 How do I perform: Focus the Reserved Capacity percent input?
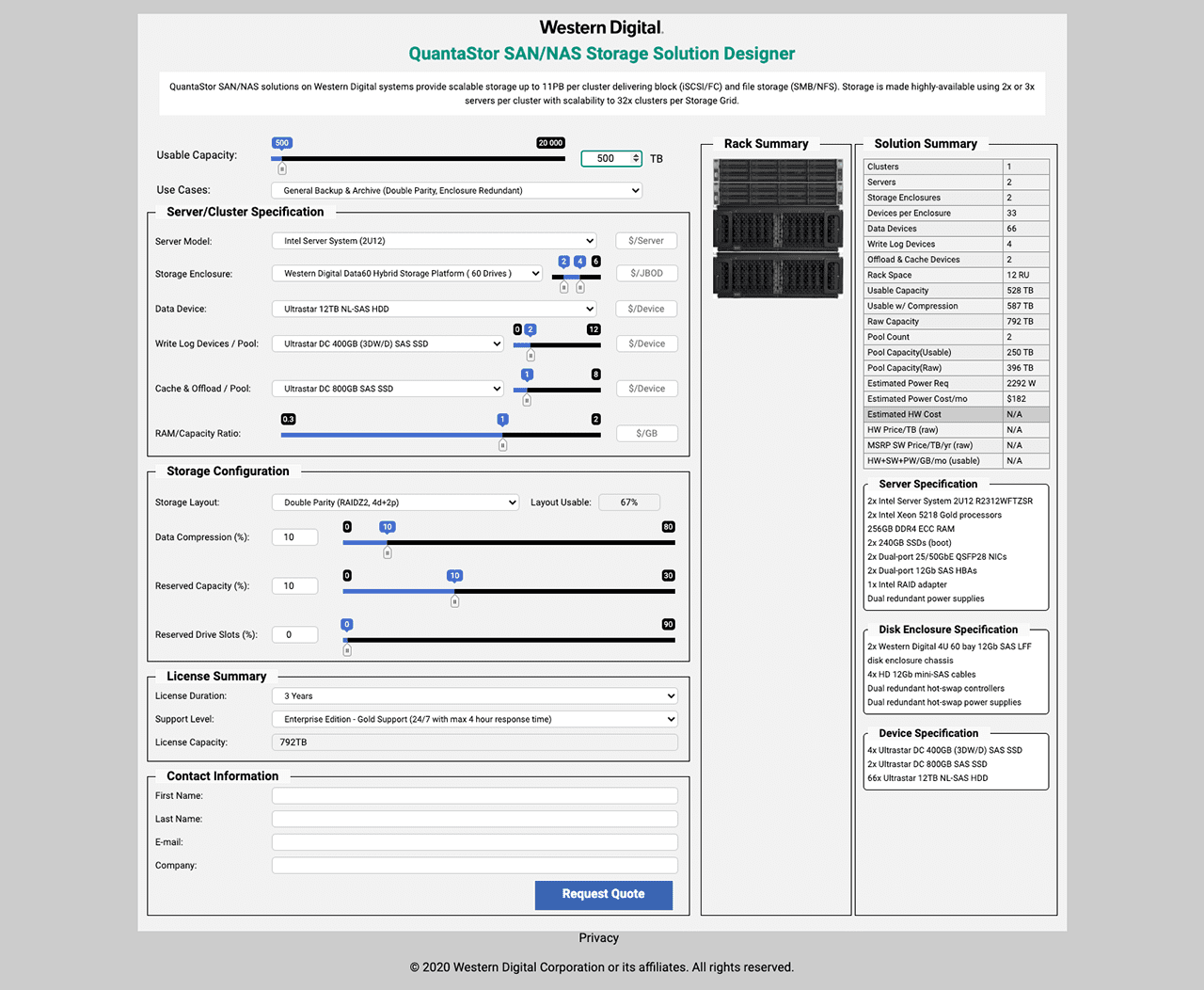[x=295, y=586]
